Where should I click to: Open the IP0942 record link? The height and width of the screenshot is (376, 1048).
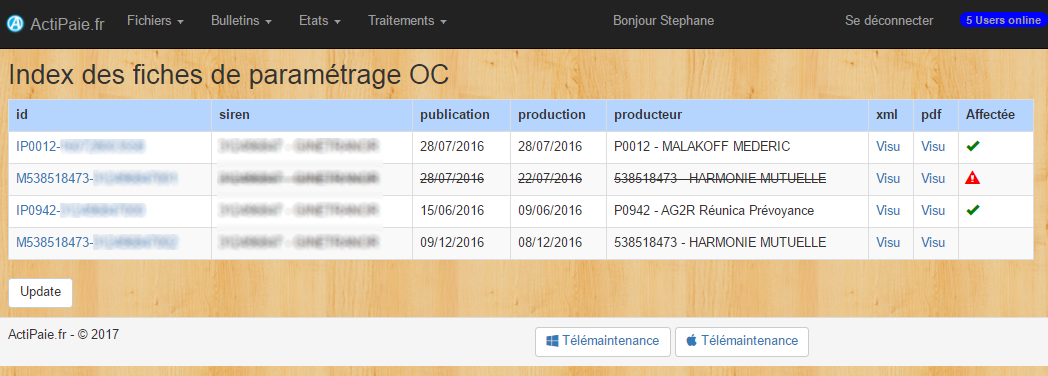click(x=80, y=210)
